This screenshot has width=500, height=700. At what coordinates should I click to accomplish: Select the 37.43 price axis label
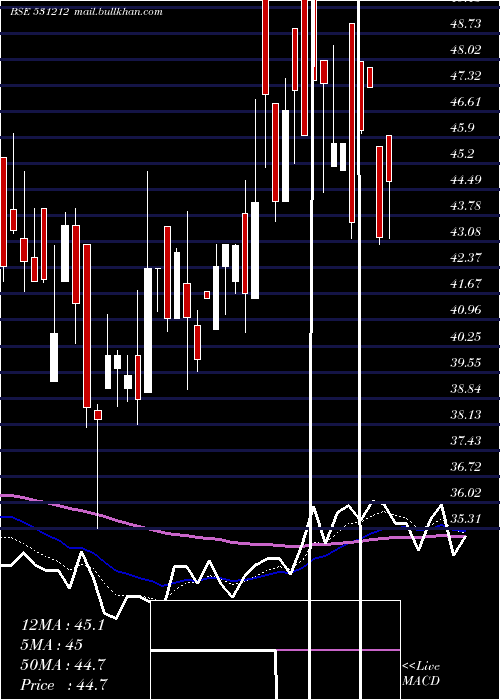click(466, 441)
